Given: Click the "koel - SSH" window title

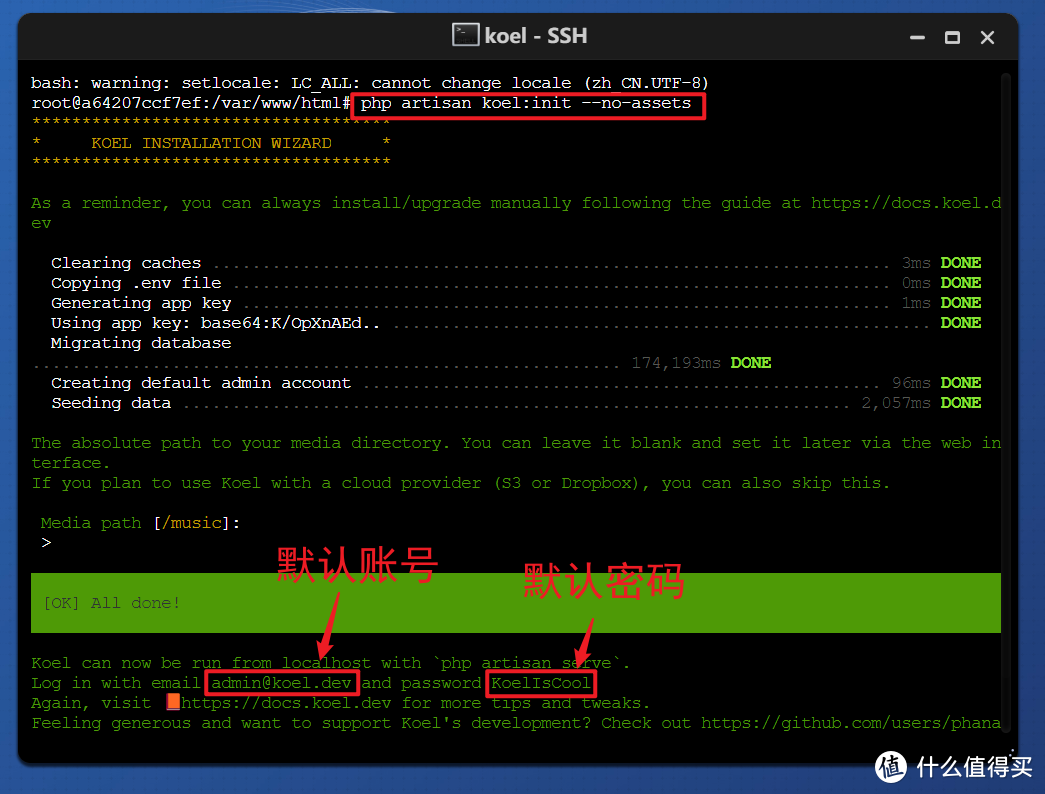Looking at the screenshot, I should point(535,36).
